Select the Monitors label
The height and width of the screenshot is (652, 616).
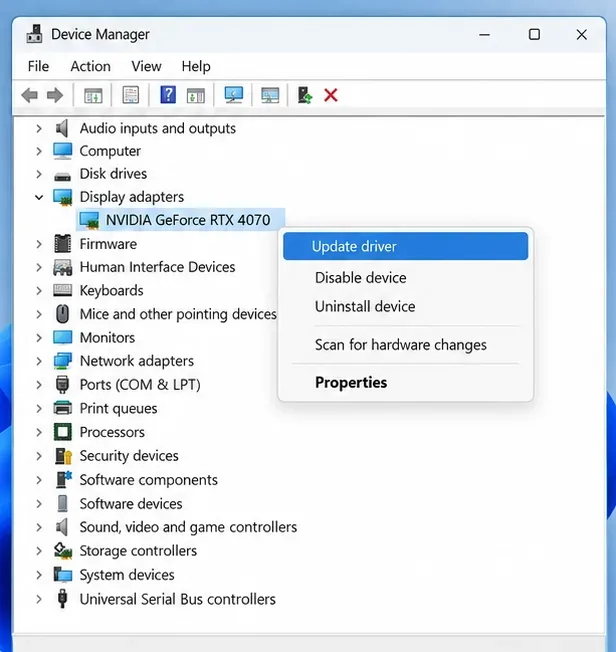[x=107, y=338]
